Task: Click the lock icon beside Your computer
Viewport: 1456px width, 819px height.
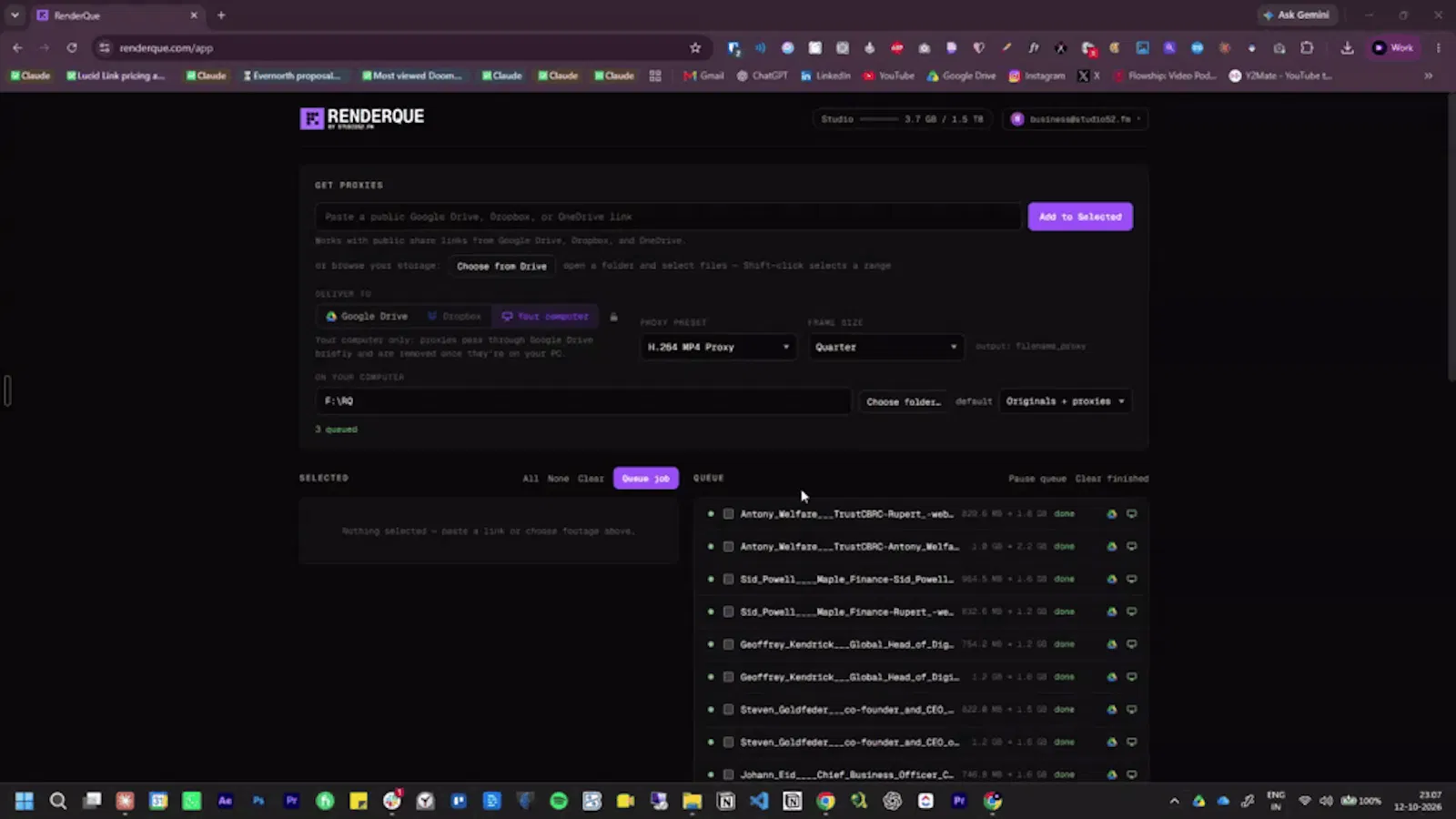Action: [x=613, y=317]
